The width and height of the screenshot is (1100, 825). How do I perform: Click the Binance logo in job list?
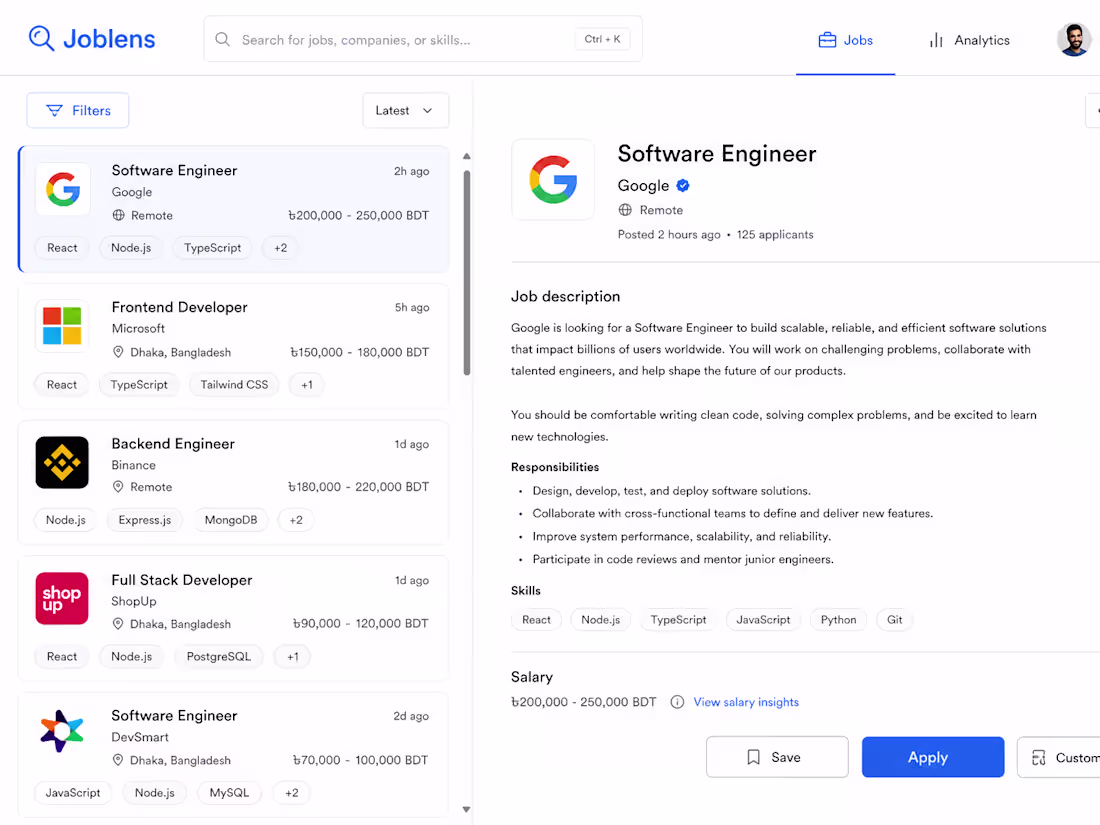[x=62, y=462]
